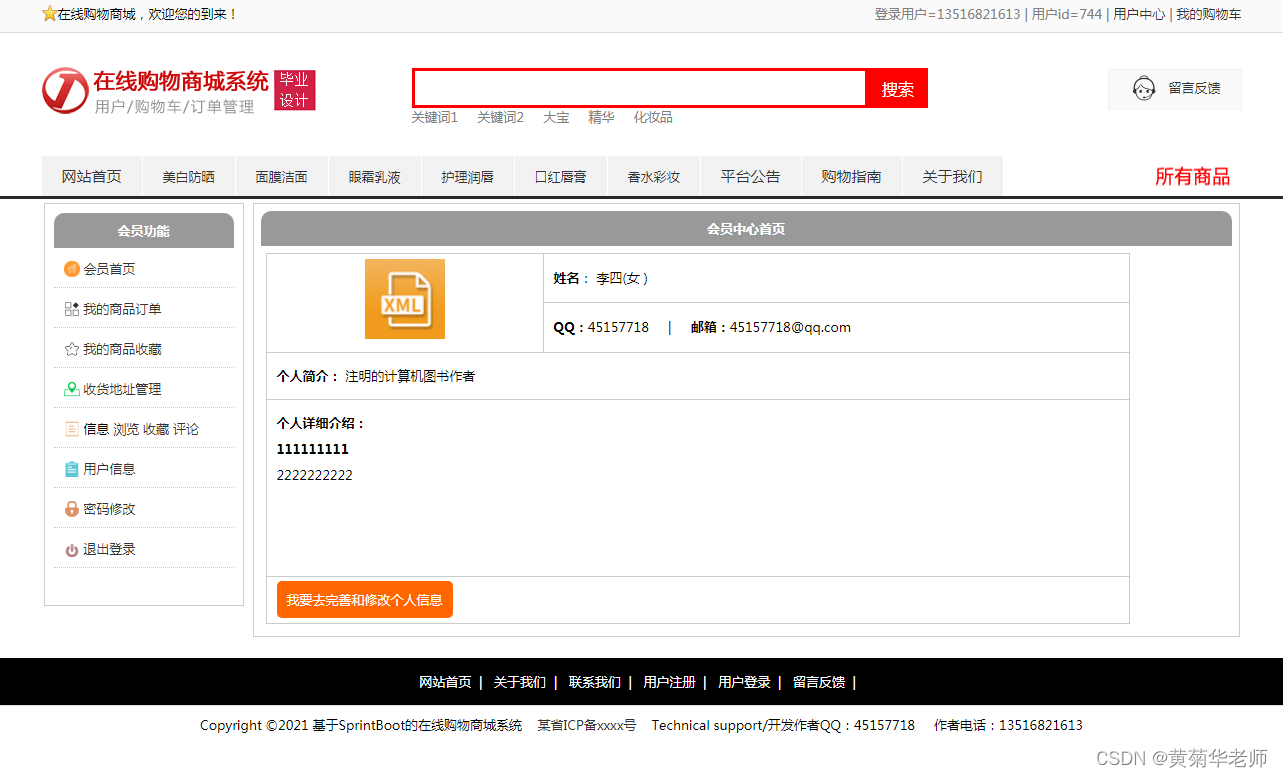Viewport: 1283px width, 778px height.
Task: Click the email text 45157718@qq.com
Action: [790, 327]
